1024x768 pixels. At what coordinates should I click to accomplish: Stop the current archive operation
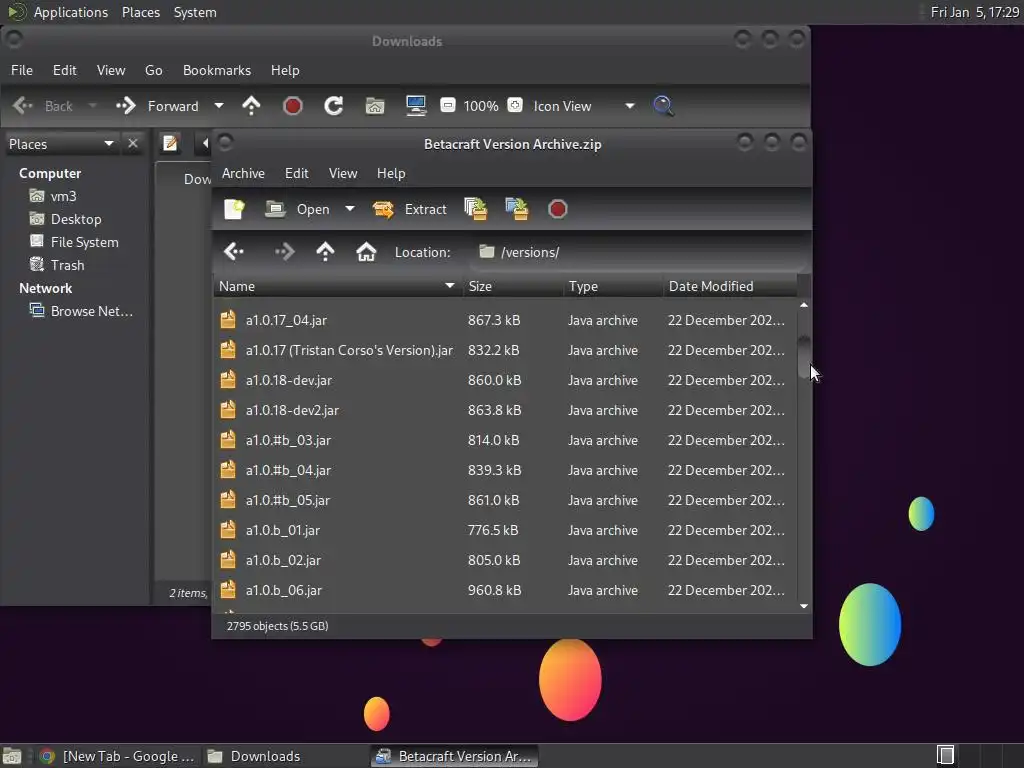(x=557, y=209)
